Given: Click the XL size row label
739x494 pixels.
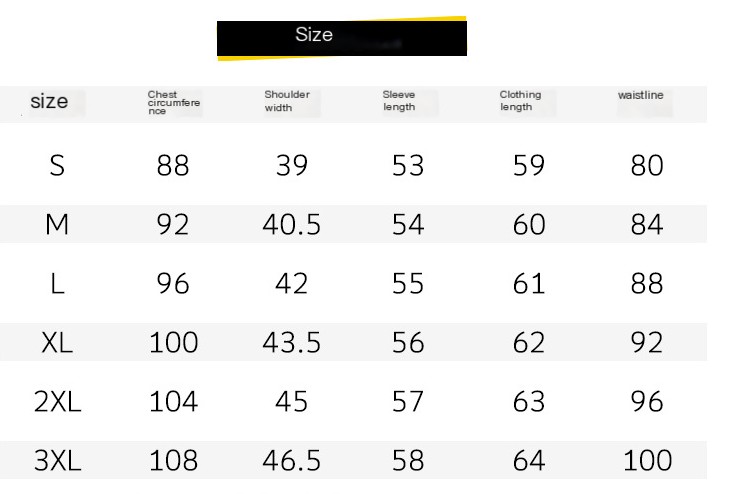Looking at the screenshot, I should coord(57,343).
